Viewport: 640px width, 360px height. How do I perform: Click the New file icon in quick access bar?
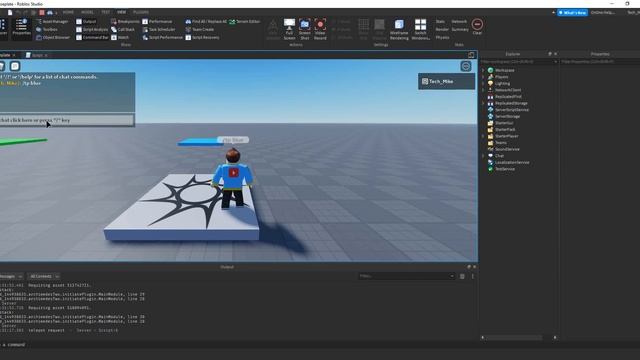coord(10,13)
